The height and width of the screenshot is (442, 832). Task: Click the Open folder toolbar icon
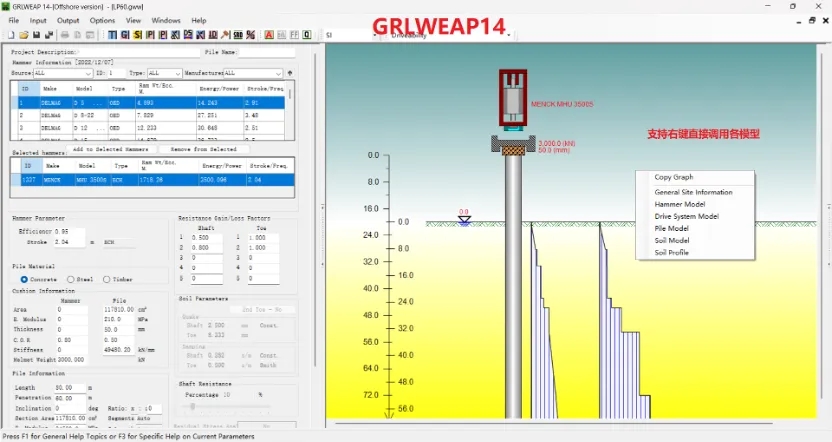click(x=24, y=35)
